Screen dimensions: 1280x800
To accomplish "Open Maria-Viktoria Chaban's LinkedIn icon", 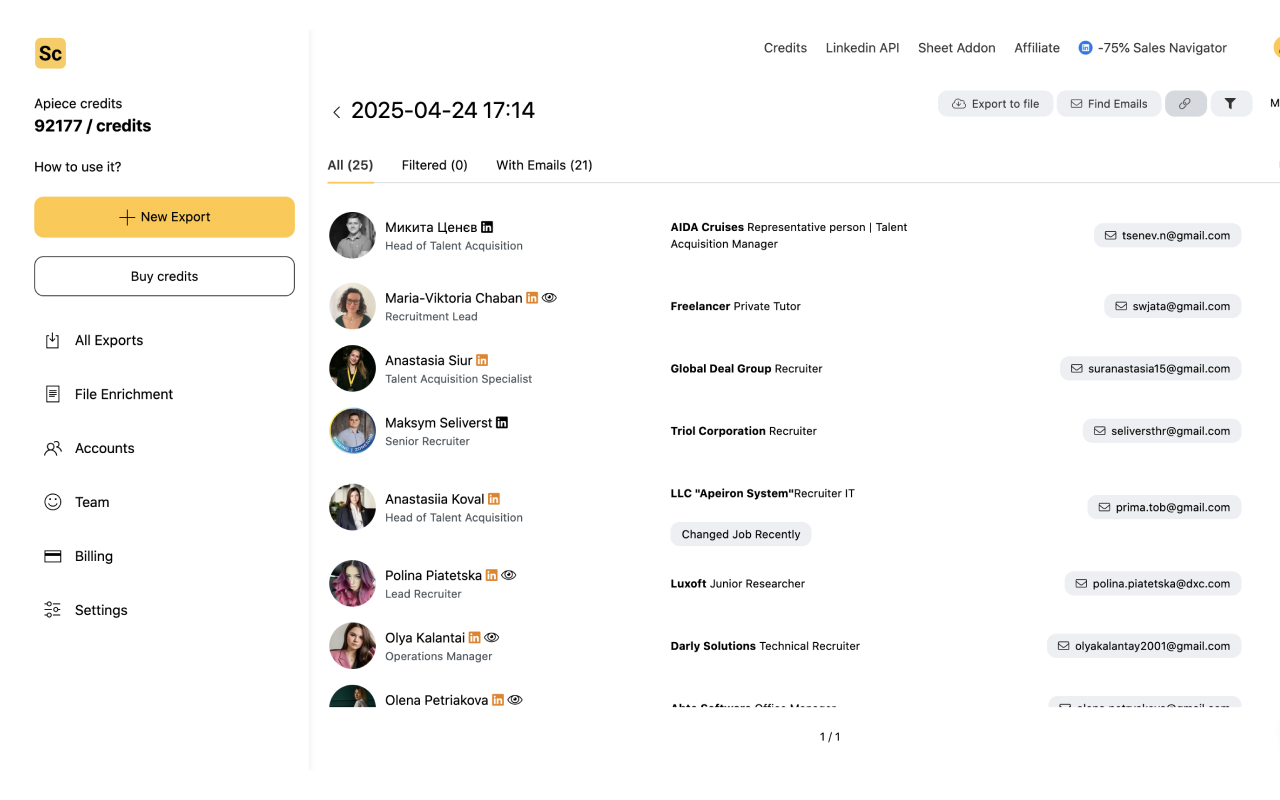I will (x=532, y=298).
